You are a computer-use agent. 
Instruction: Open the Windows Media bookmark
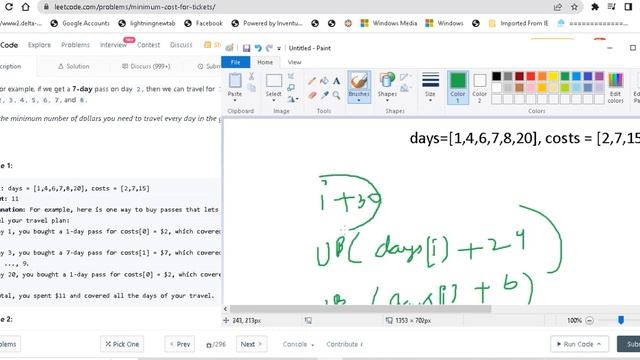[x=389, y=23]
